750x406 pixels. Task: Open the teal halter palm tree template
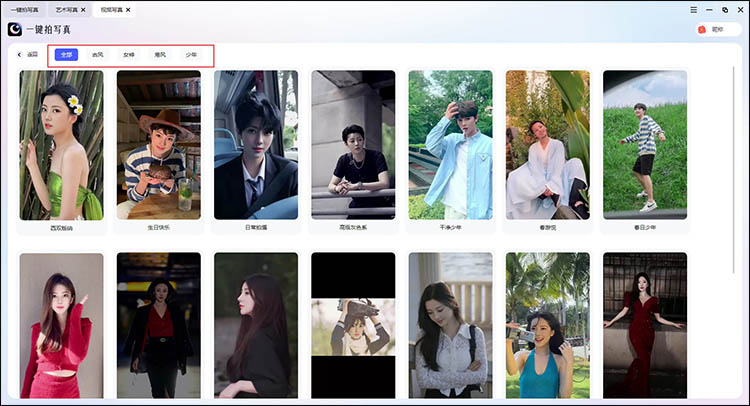pos(548,326)
